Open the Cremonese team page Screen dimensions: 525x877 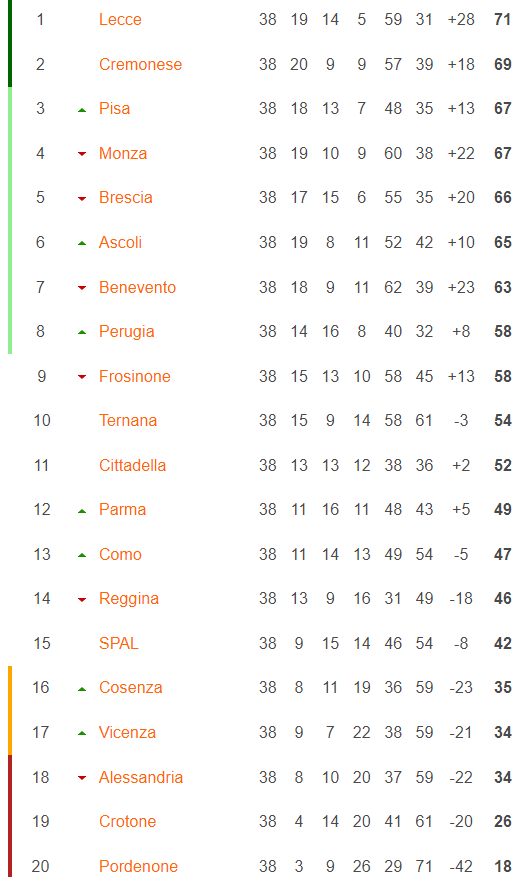140,64
